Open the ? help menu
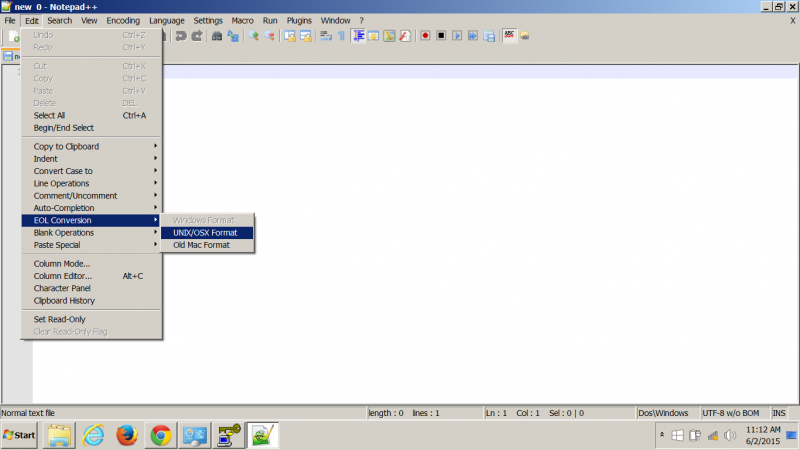The height and width of the screenshot is (450, 800). point(361,20)
